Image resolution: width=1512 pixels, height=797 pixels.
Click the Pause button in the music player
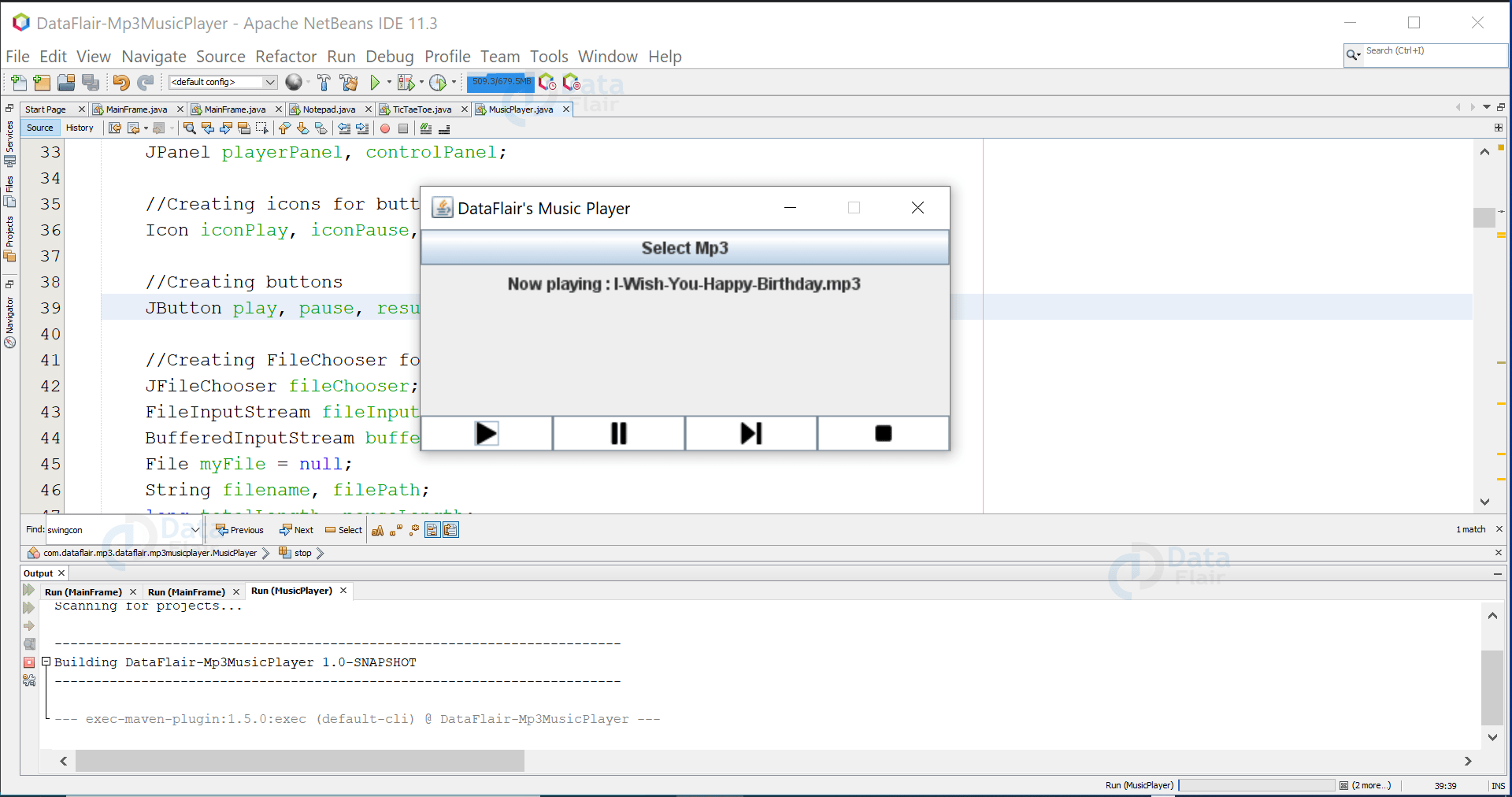(x=619, y=433)
